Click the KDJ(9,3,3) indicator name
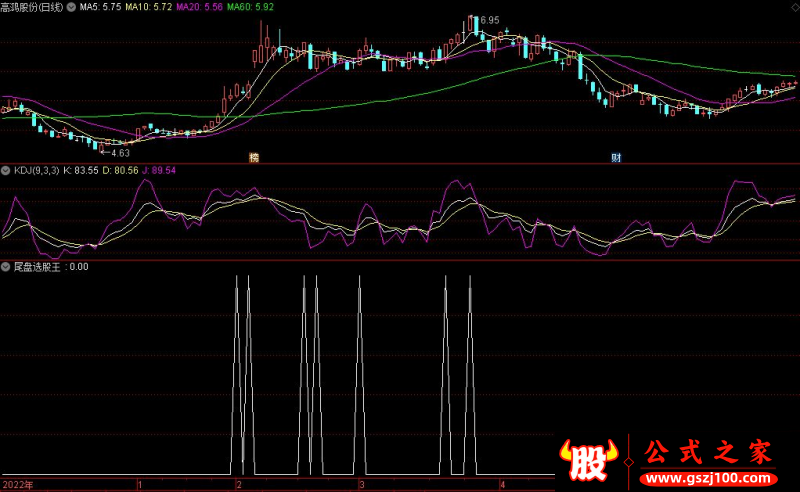The height and width of the screenshot is (492, 800). click(x=36, y=171)
